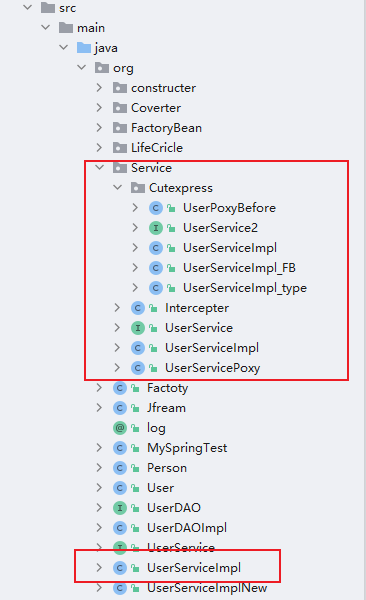
Task: Select the UserServiceImplNew class
Action: (207, 588)
